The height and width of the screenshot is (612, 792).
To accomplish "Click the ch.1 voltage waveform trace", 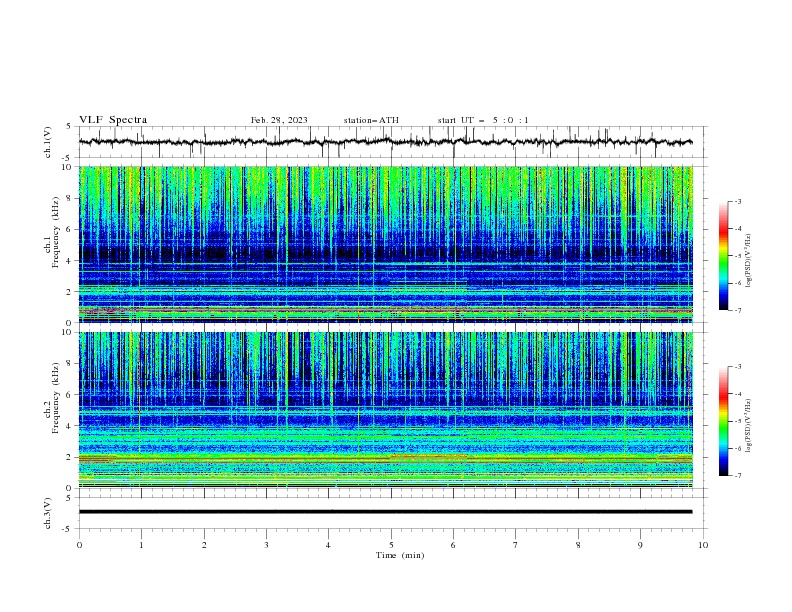I will [x=386, y=142].
